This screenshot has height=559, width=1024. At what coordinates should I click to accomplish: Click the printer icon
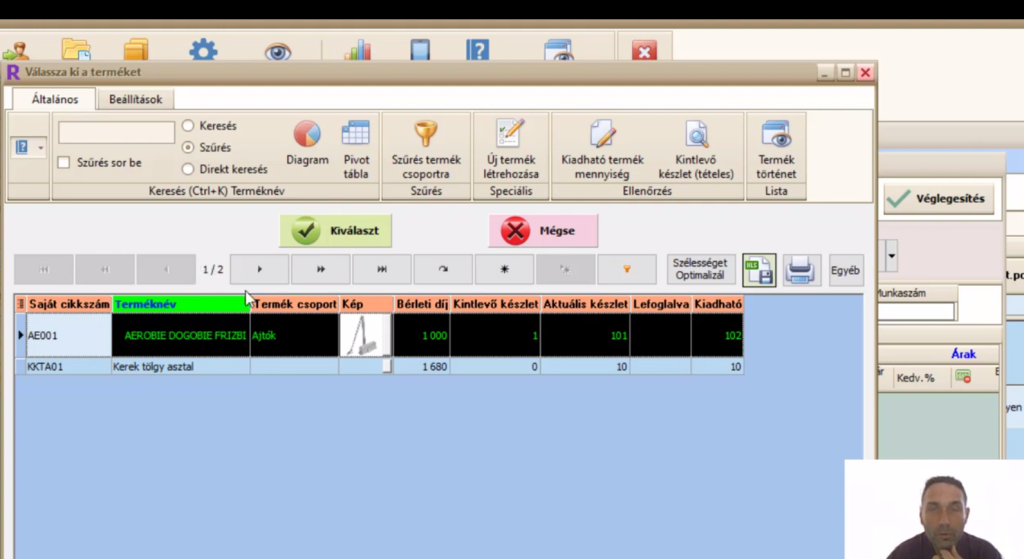[800, 270]
